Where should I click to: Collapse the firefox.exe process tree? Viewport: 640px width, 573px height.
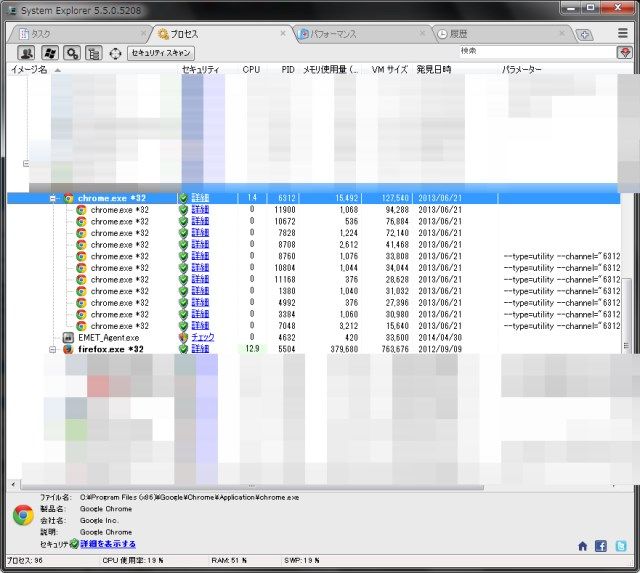tap(53, 349)
